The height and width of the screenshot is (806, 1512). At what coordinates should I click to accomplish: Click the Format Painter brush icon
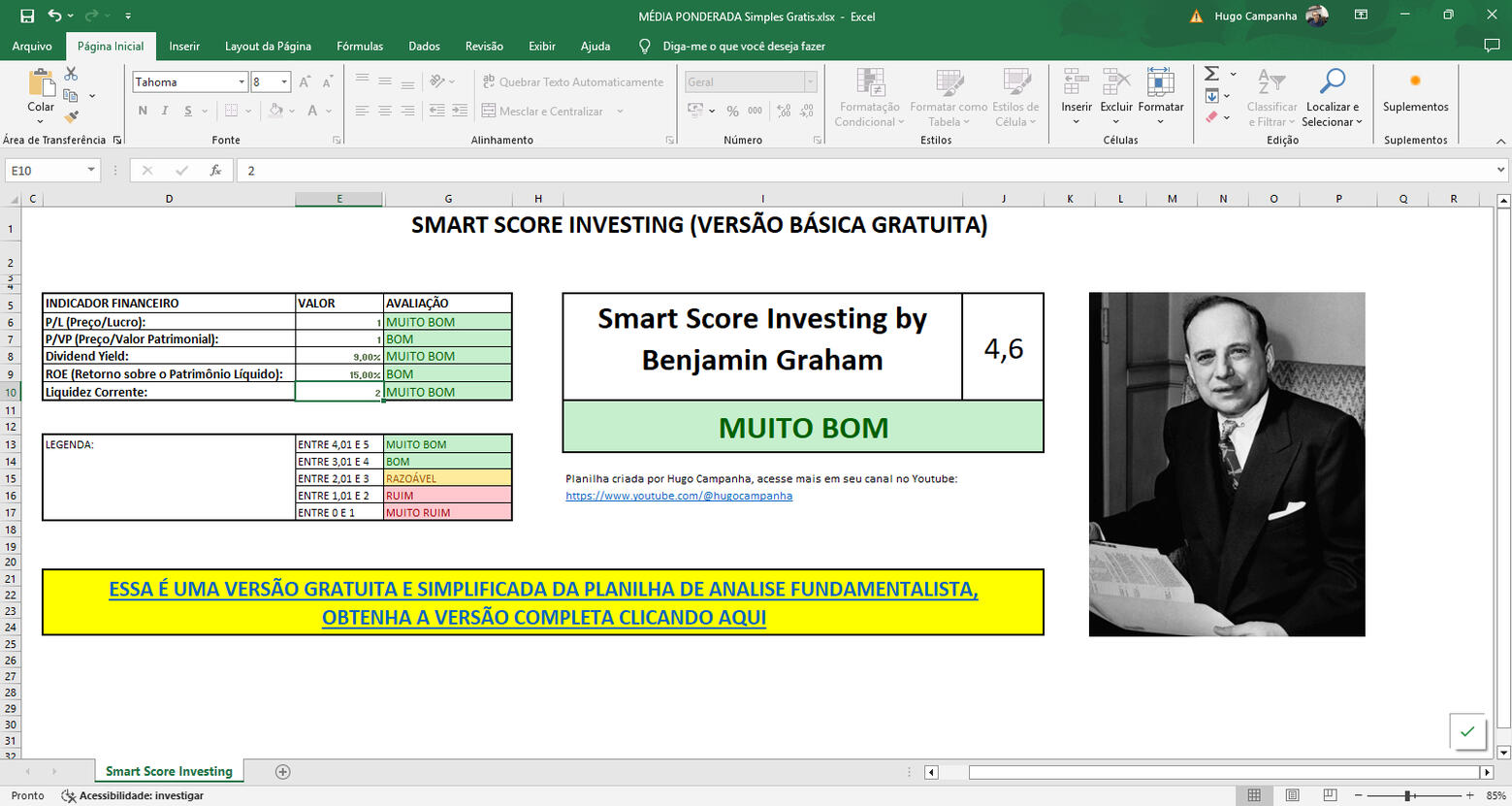71,117
